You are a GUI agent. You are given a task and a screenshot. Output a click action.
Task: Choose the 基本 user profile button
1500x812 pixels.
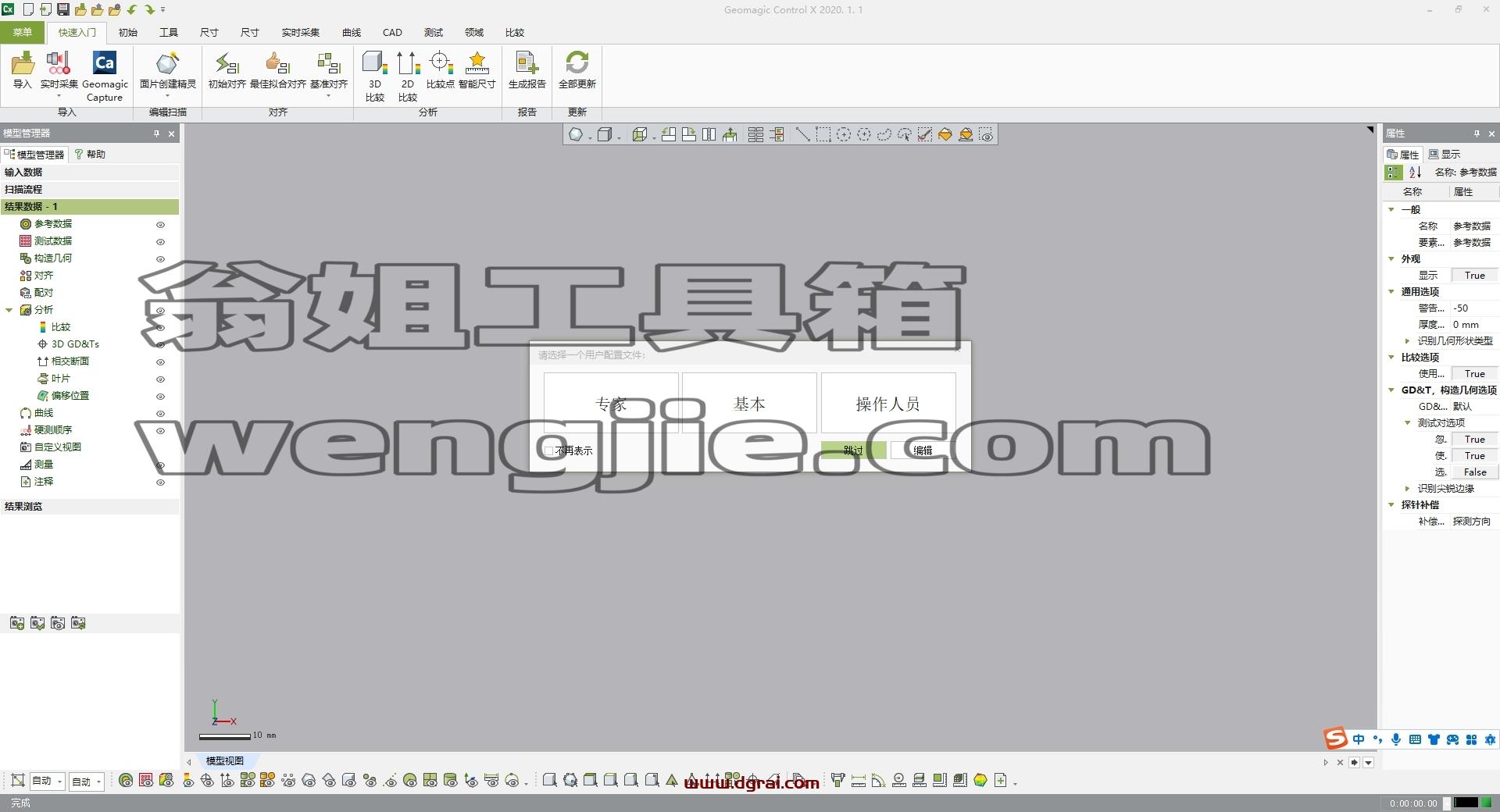pyautogui.click(x=749, y=403)
